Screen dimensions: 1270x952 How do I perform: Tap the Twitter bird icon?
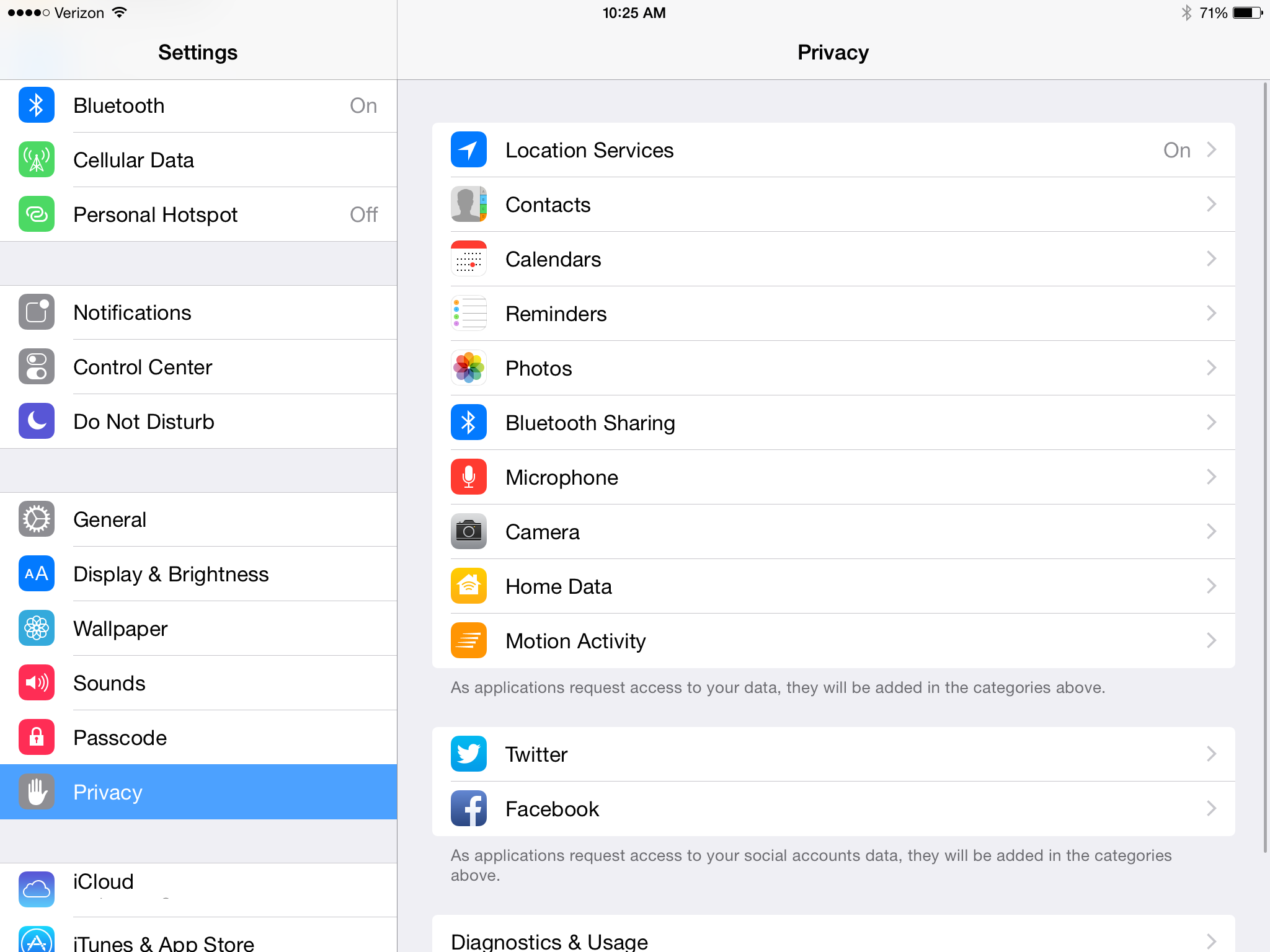[x=468, y=754]
